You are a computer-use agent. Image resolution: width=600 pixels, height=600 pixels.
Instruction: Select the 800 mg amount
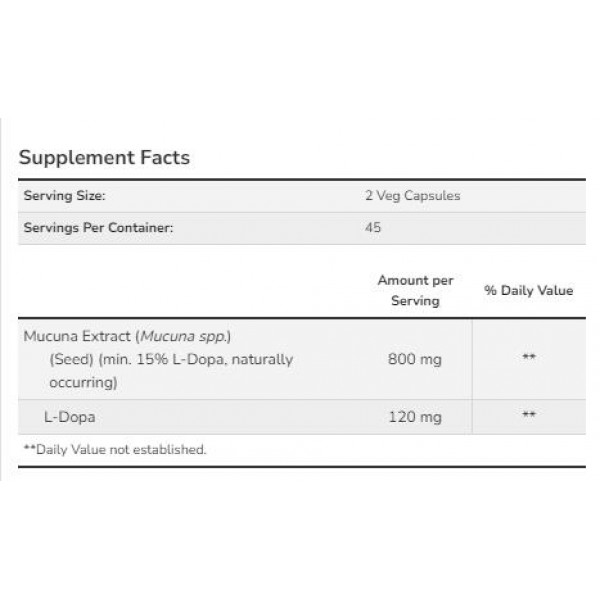click(415, 360)
